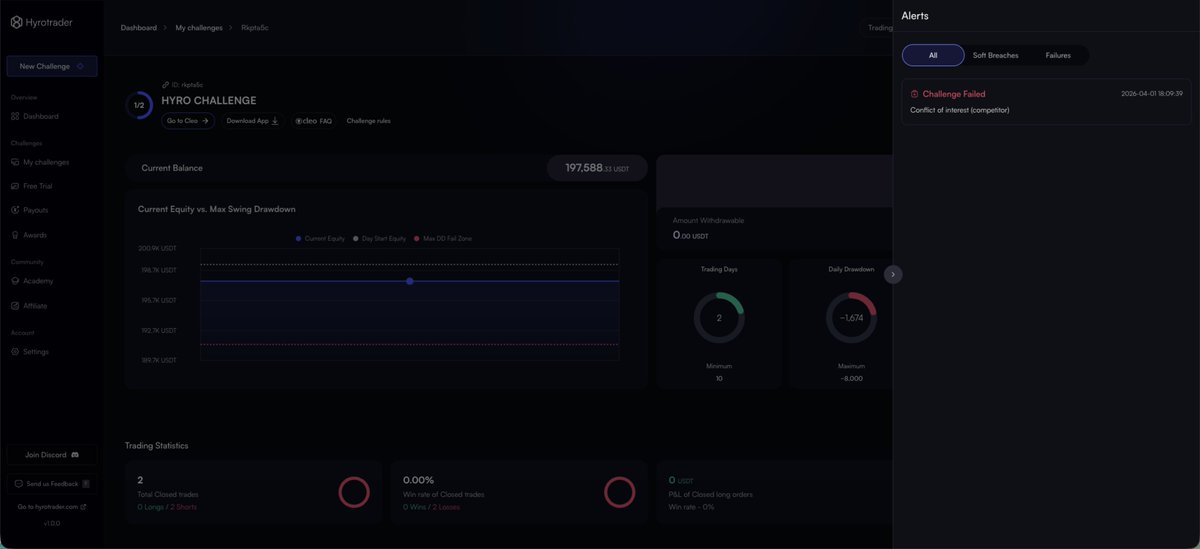The height and width of the screenshot is (549, 1200).
Task: Click the alert timestamp 2026-04-01 18:09:39
Action: [1152, 93]
